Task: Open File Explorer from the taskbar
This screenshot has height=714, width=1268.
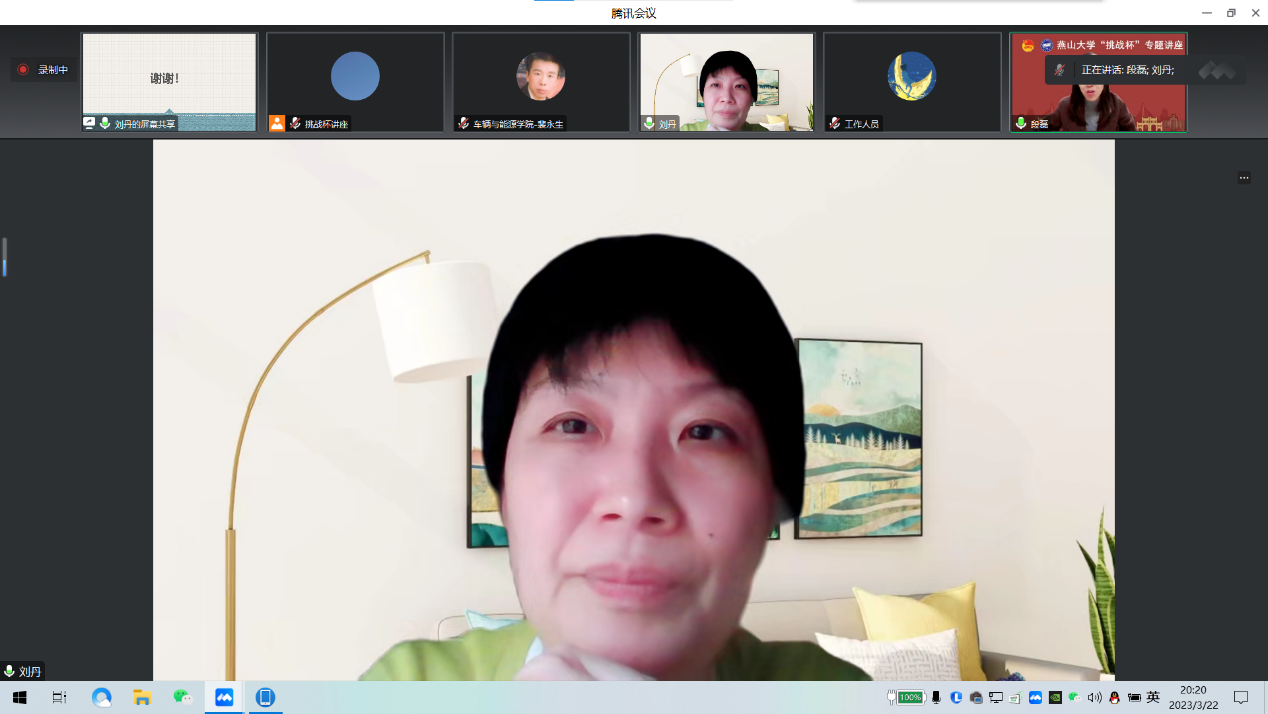Action: tap(142, 697)
